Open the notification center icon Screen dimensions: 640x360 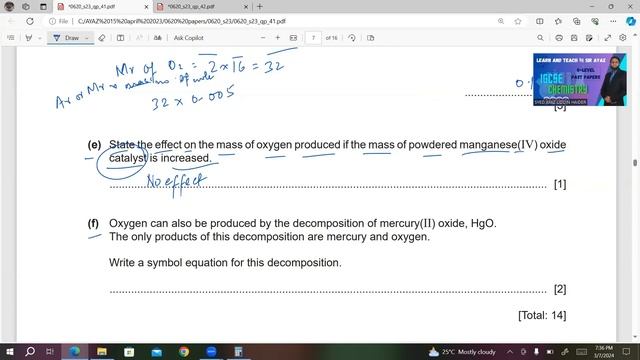pyautogui.click(x=626, y=351)
